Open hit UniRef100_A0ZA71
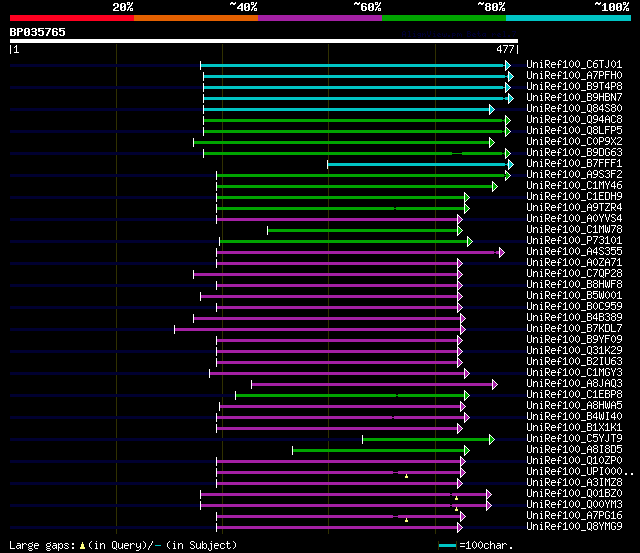The width and height of the screenshot is (640, 553). 574,262
